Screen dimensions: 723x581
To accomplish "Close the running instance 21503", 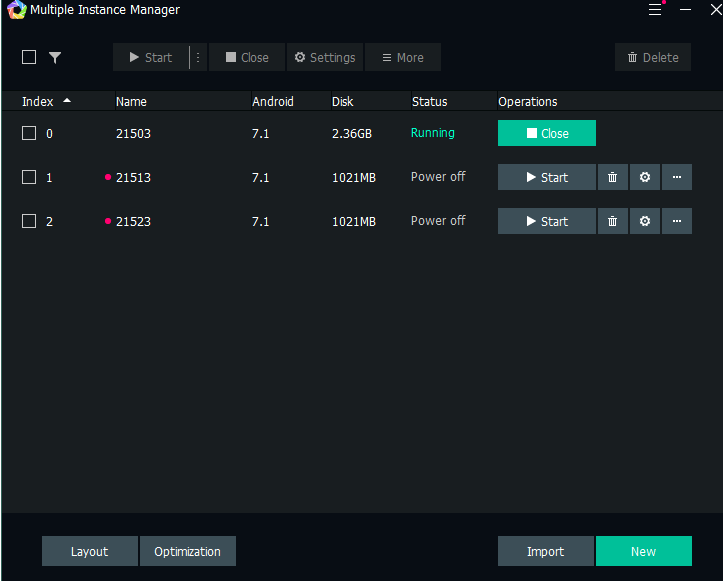I will 547,133.
